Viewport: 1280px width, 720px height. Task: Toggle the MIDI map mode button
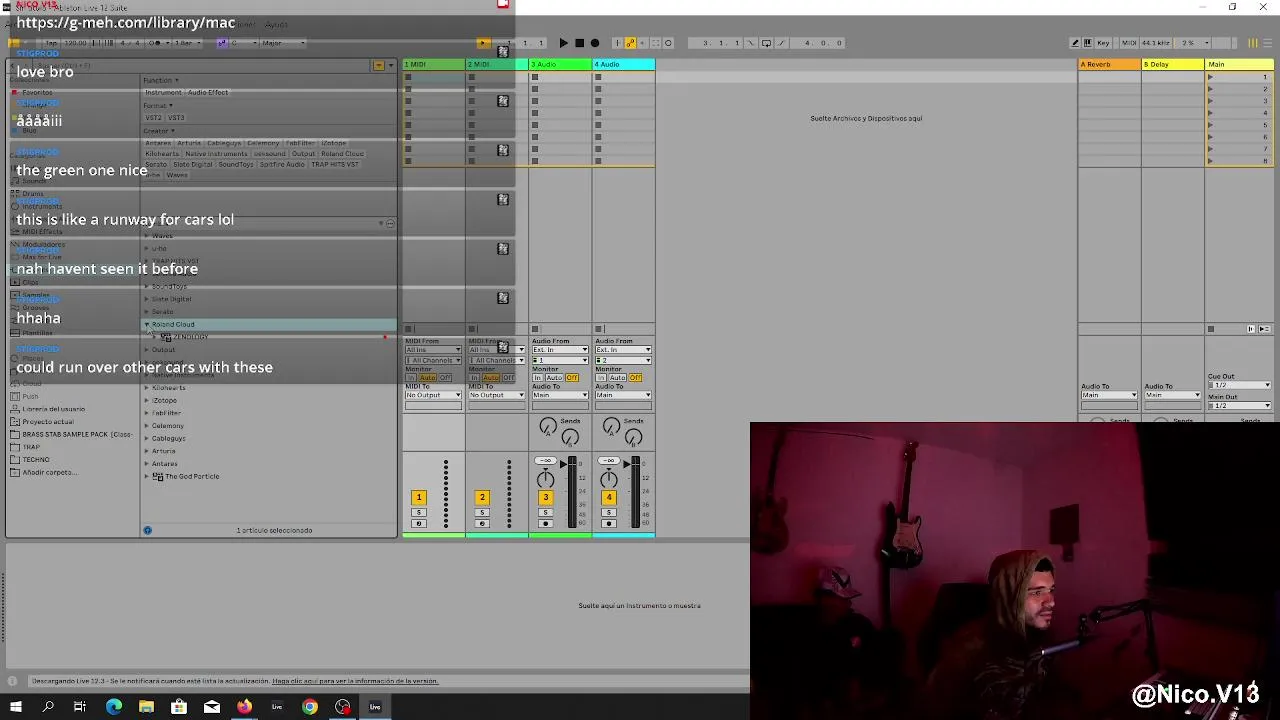coord(1129,43)
